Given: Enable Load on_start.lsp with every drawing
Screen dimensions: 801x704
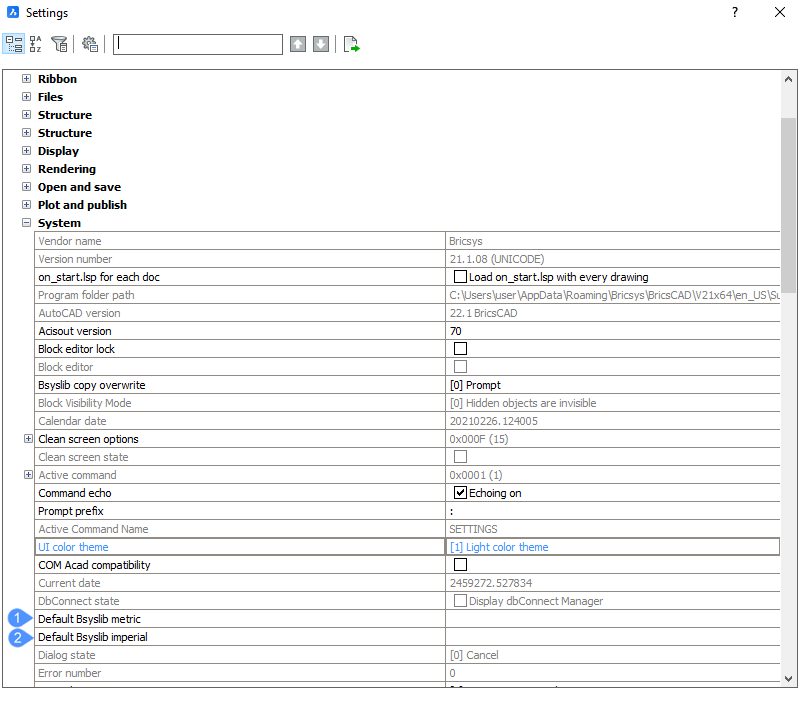Looking at the screenshot, I should click(460, 277).
